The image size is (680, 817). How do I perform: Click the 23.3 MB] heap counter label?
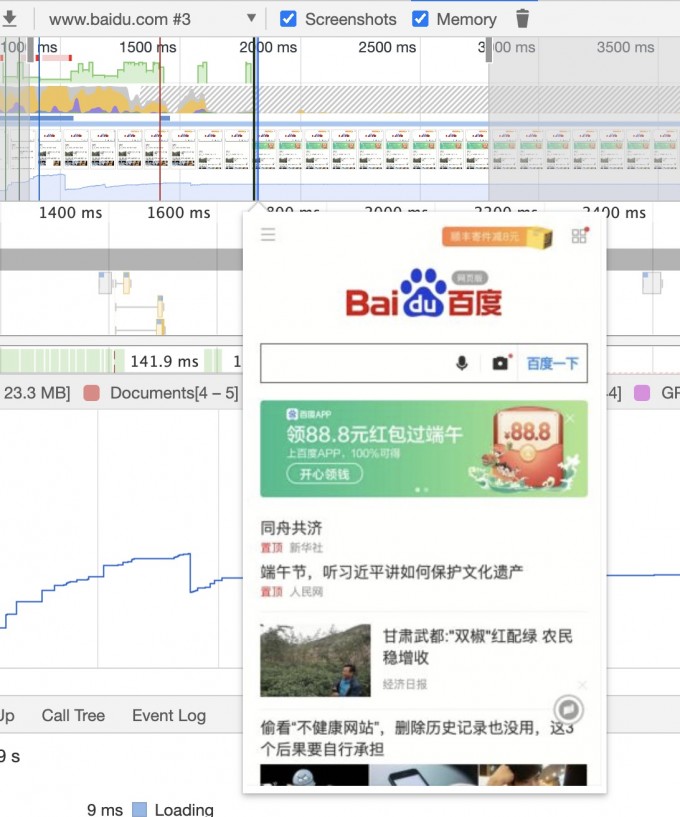[x=35, y=393]
